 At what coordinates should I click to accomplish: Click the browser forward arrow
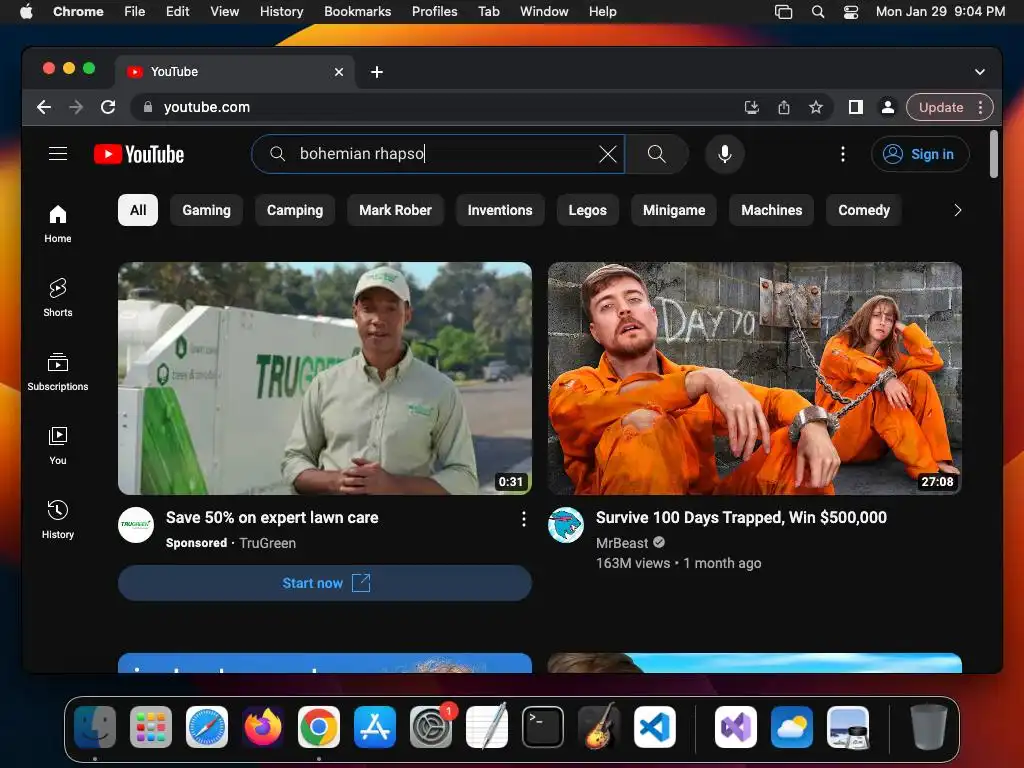[x=76, y=107]
